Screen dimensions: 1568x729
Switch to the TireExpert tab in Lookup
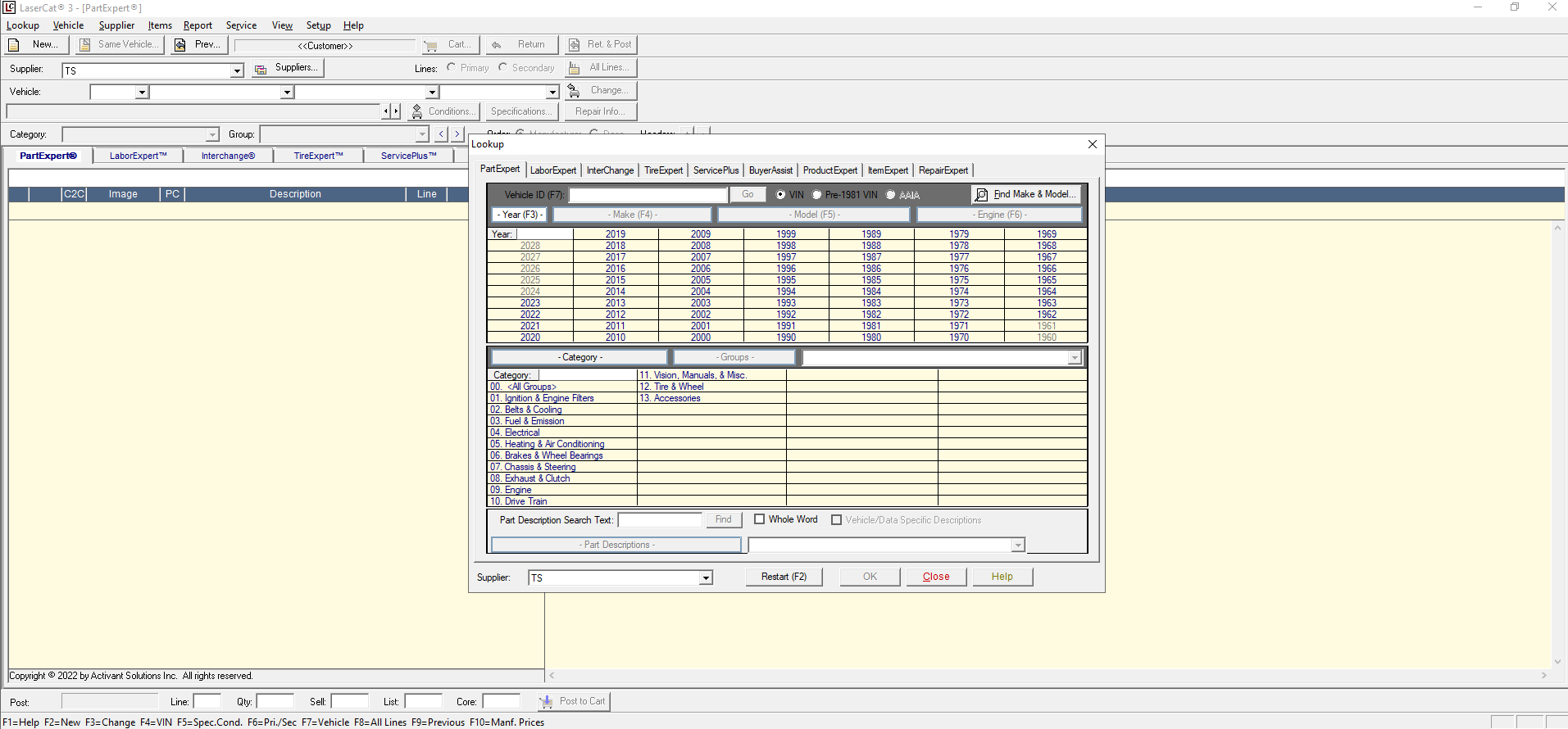pyautogui.click(x=663, y=170)
